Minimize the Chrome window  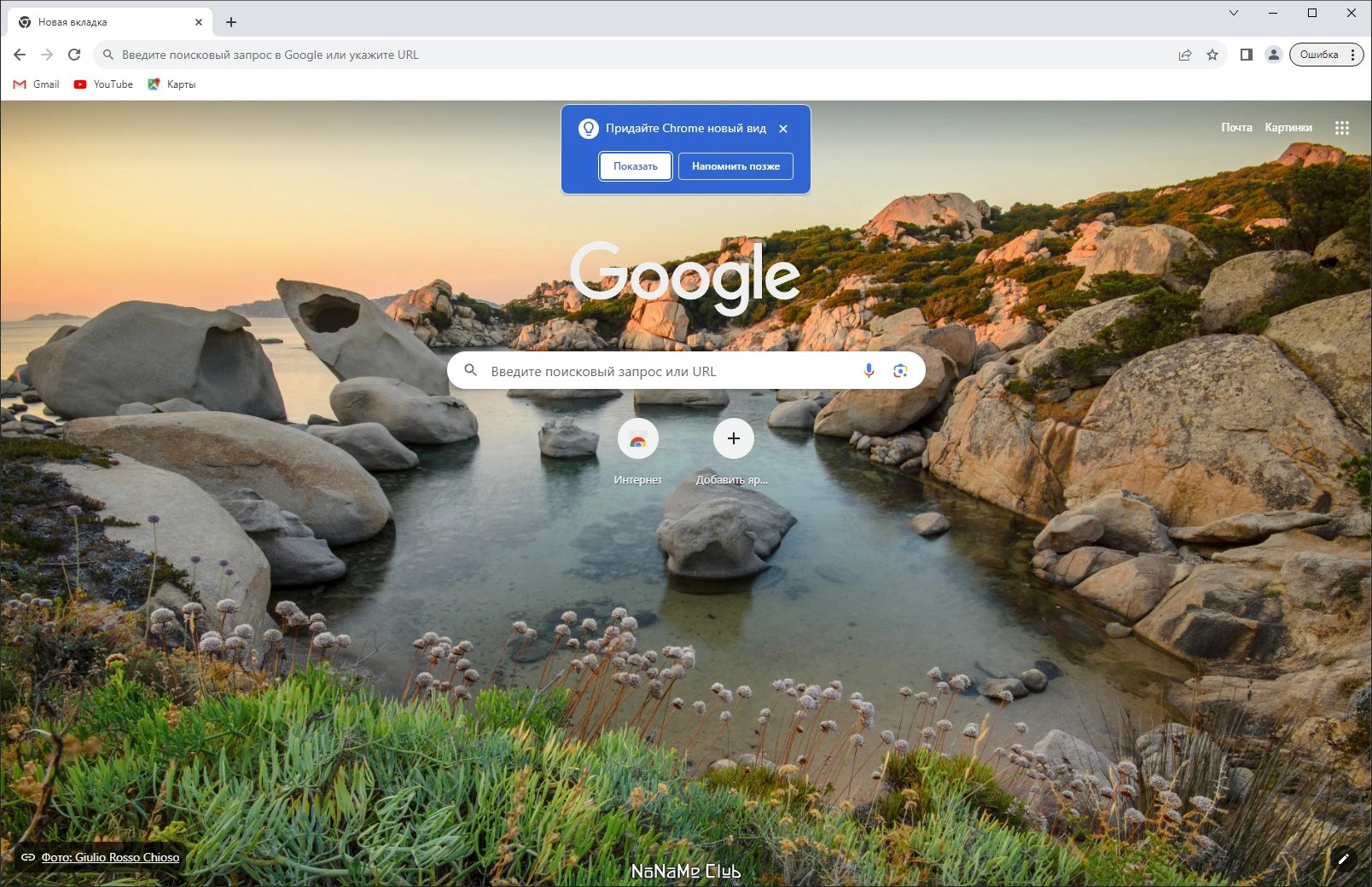tap(1273, 13)
